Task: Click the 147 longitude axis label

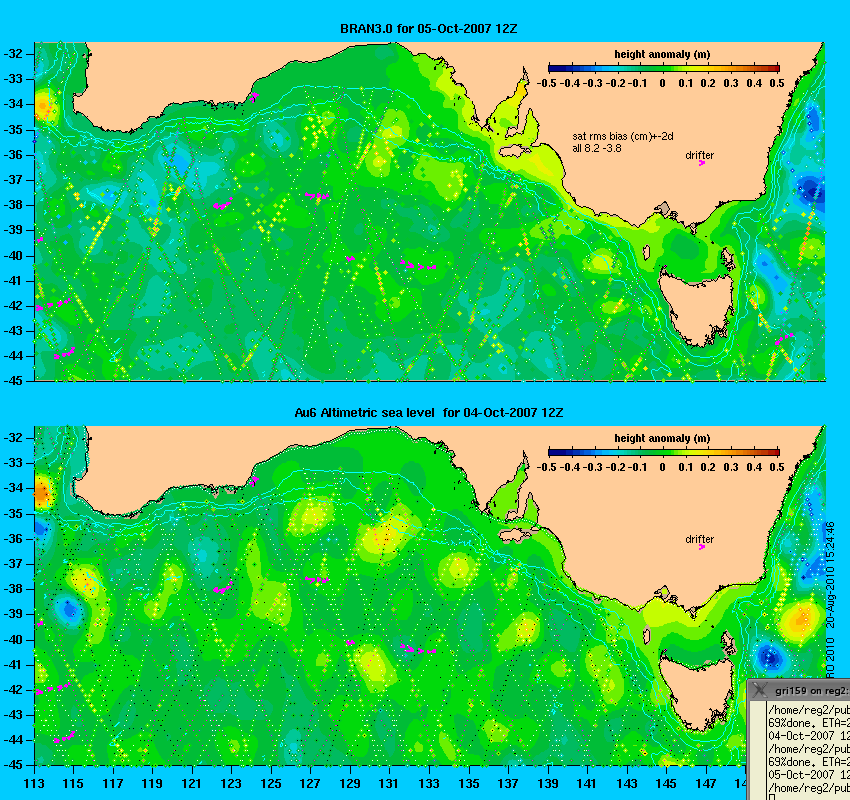Action: pos(706,783)
